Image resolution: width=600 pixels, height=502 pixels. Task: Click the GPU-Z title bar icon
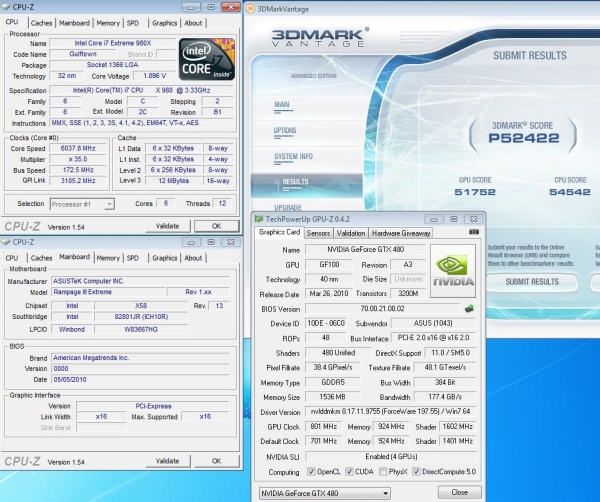coord(259,219)
